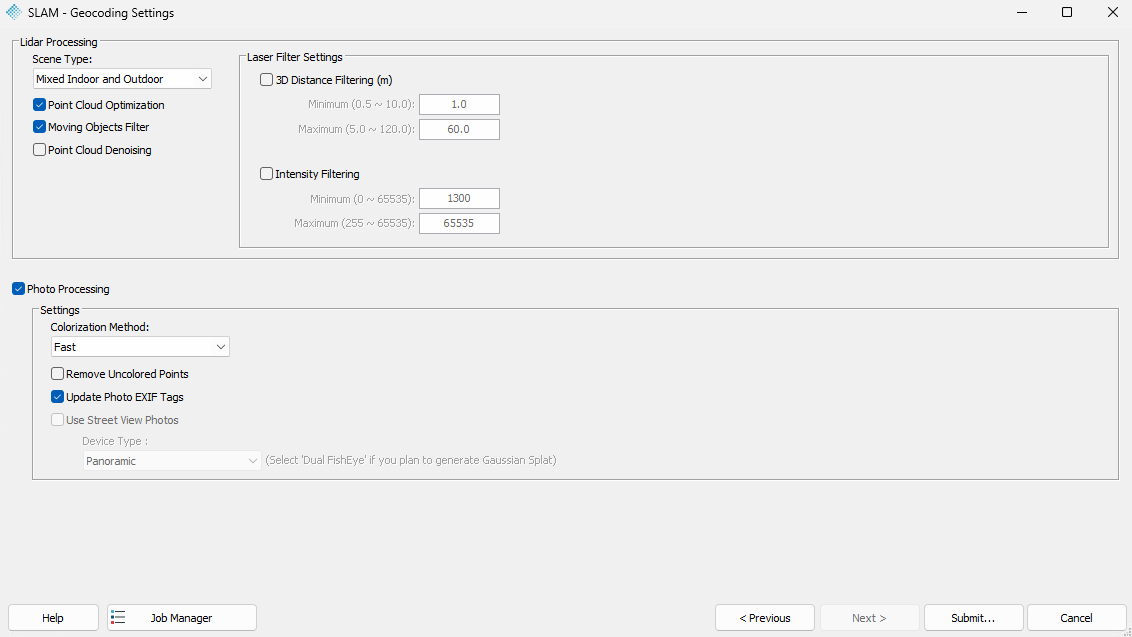The image size is (1132, 637).
Task: Cancel the geocoding settings dialog
Action: 1076,618
